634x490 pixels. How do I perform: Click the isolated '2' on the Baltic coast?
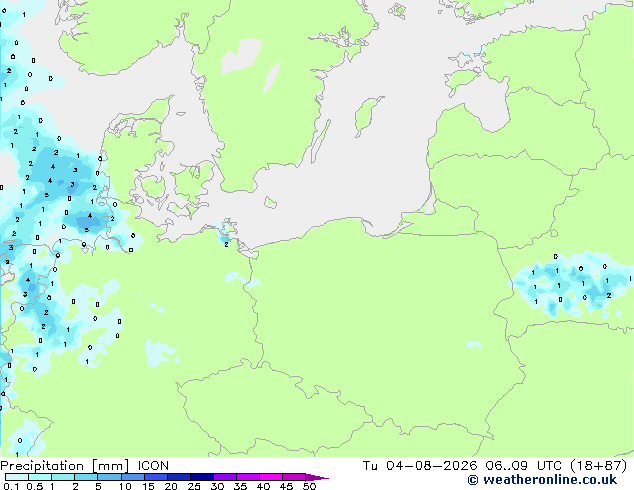click(226, 244)
